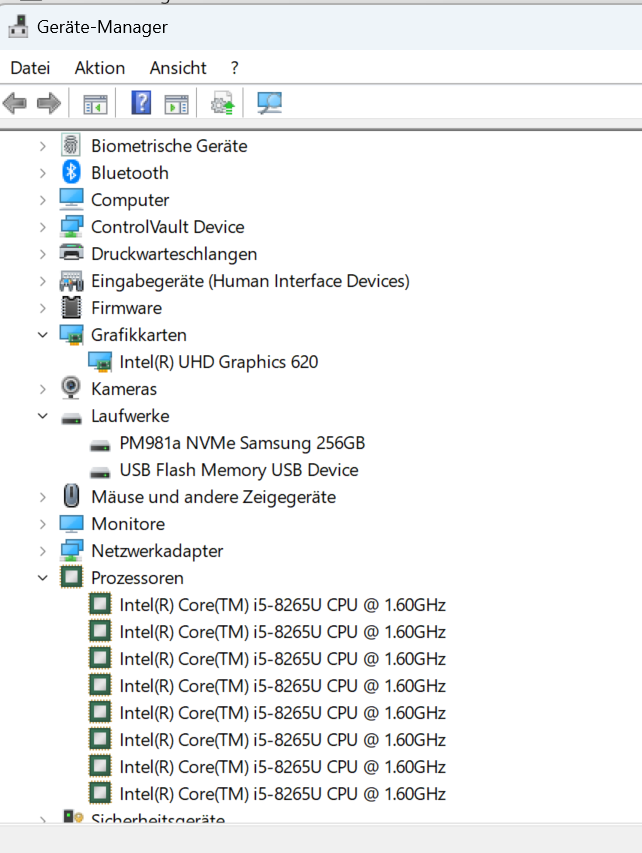Image resolution: width=642 pixels, height=853 pixels.
Task: Select the 'Firmware' label
Action: tap(126, 308)
